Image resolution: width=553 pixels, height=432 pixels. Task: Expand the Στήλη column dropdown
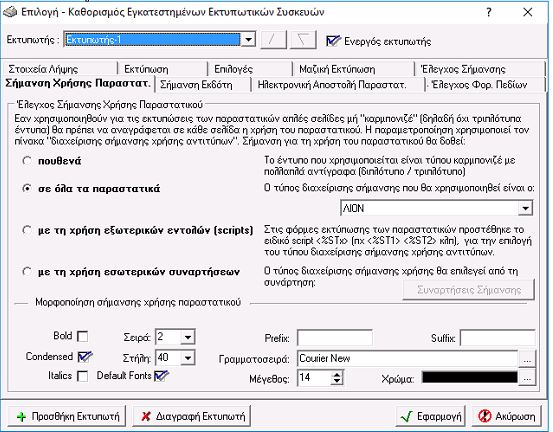coord(188,358)
